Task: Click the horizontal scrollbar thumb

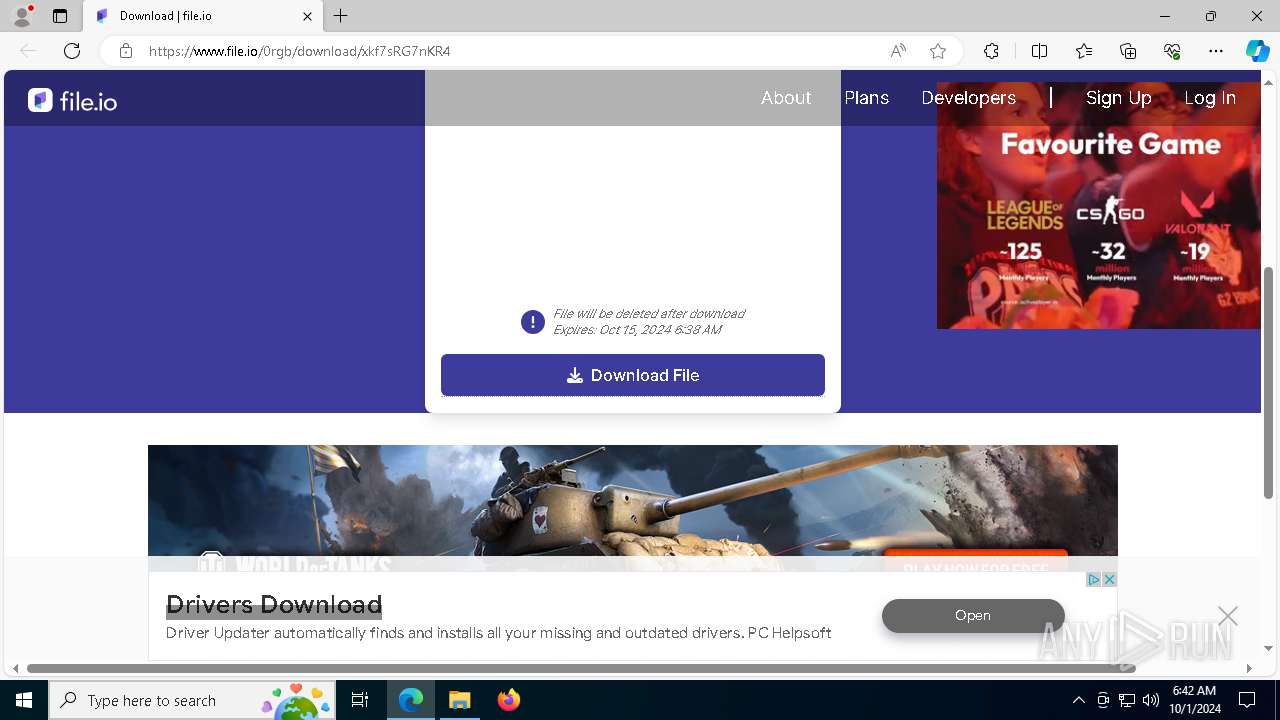Action: 581,668
